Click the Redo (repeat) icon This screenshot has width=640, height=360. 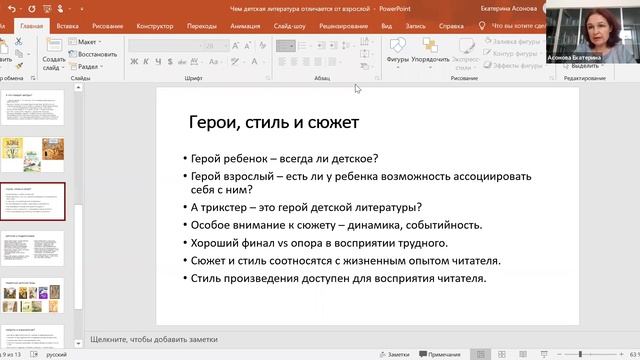coord(31,9)
